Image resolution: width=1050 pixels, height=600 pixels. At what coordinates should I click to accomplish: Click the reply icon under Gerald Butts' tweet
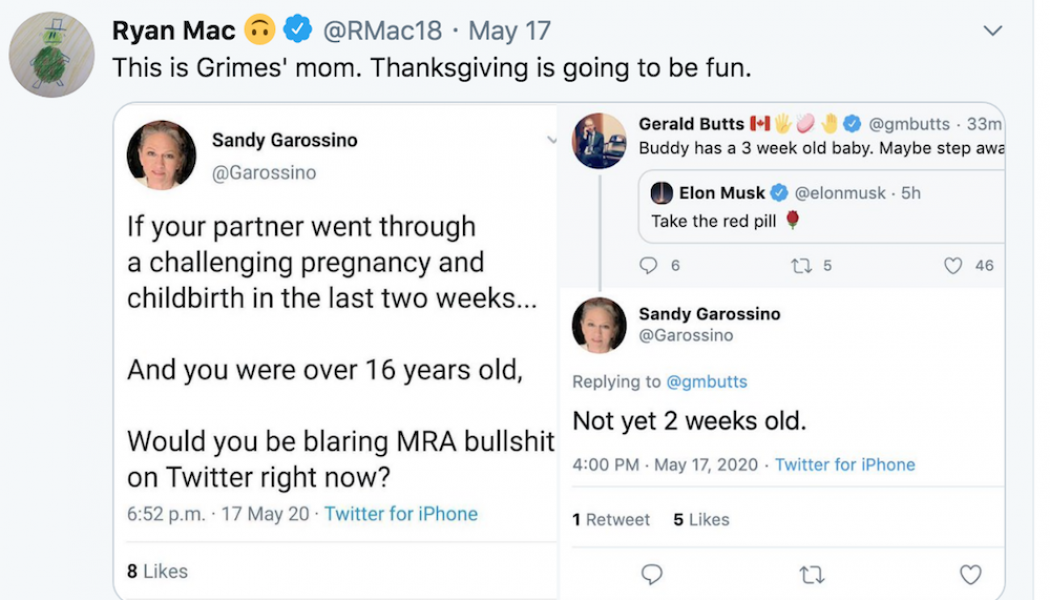click(651, 265)
